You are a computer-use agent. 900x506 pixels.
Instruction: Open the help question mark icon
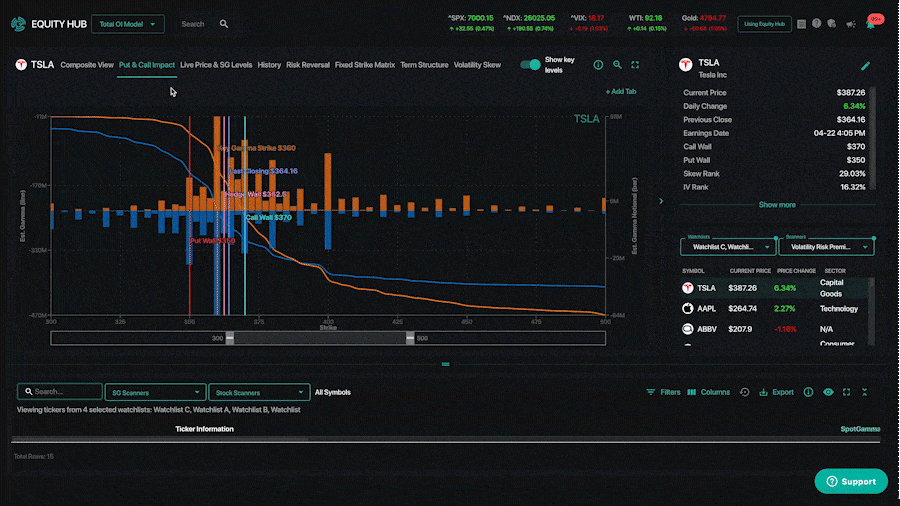click(x=816, y=24)
